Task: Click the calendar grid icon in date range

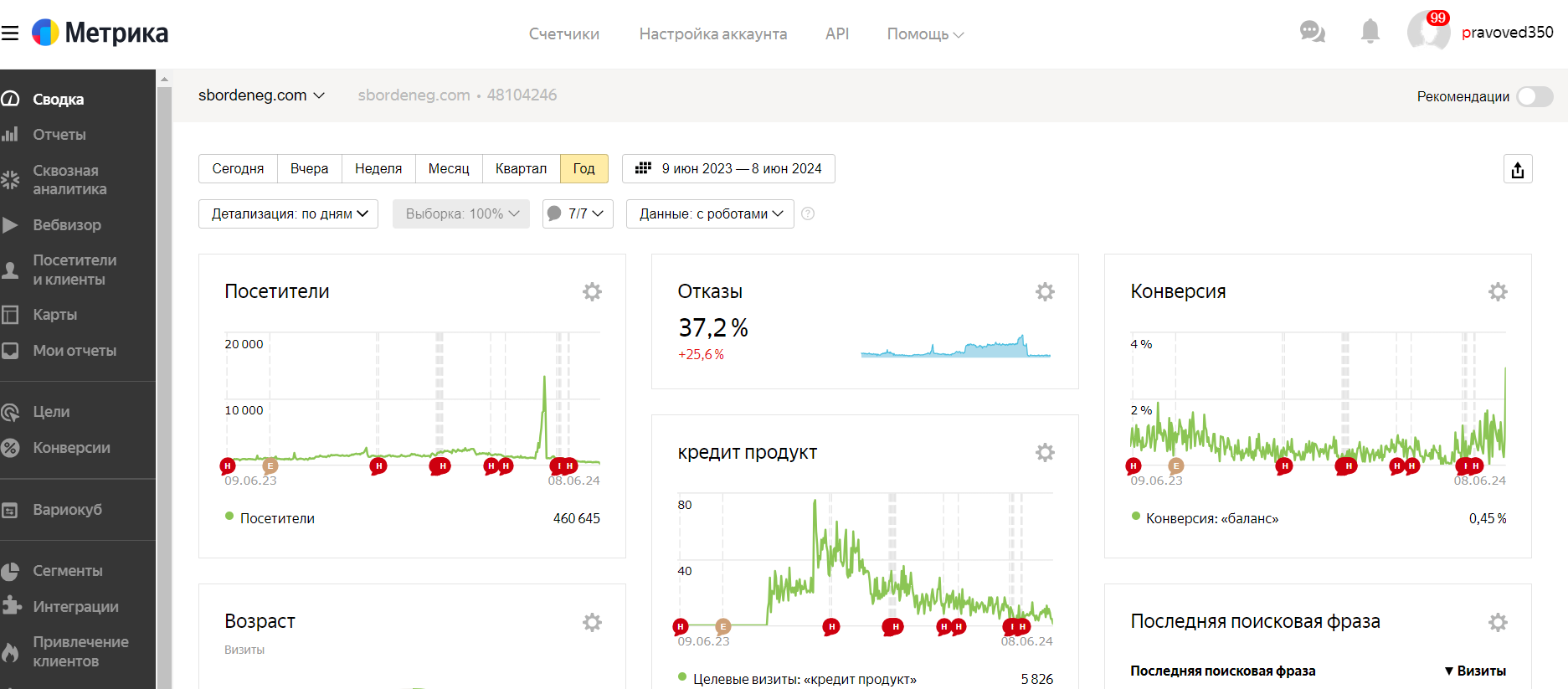Action: tap(643, 168)
